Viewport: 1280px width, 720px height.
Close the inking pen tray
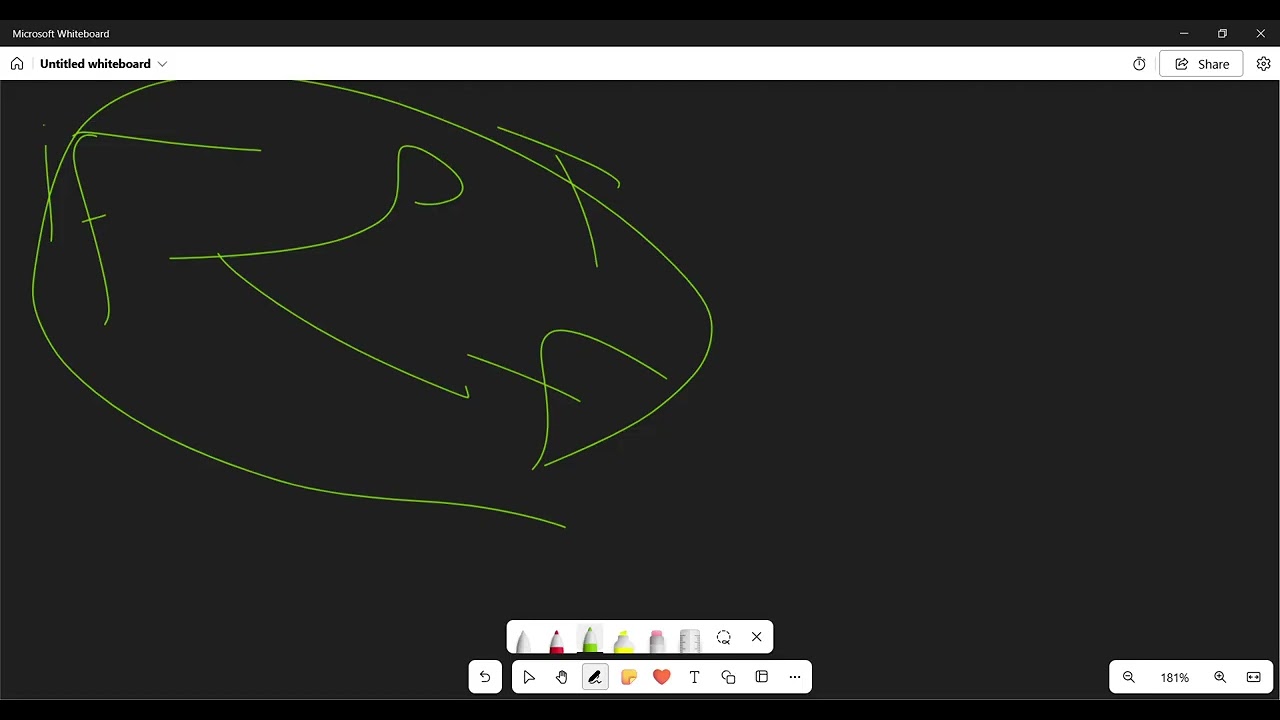pos(757,637)
